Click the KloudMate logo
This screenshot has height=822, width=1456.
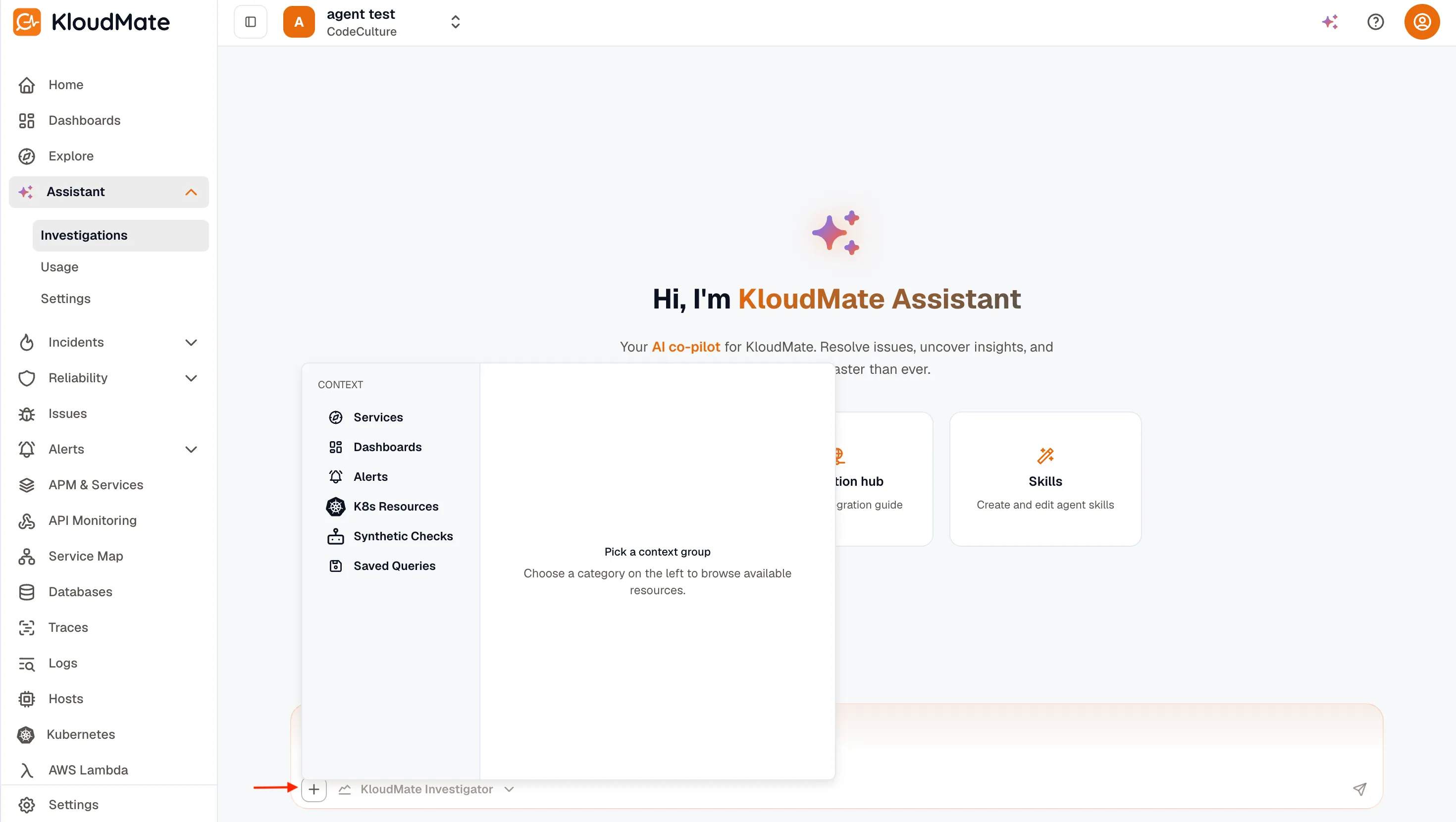pyautogui.click(x=91, y=22)
